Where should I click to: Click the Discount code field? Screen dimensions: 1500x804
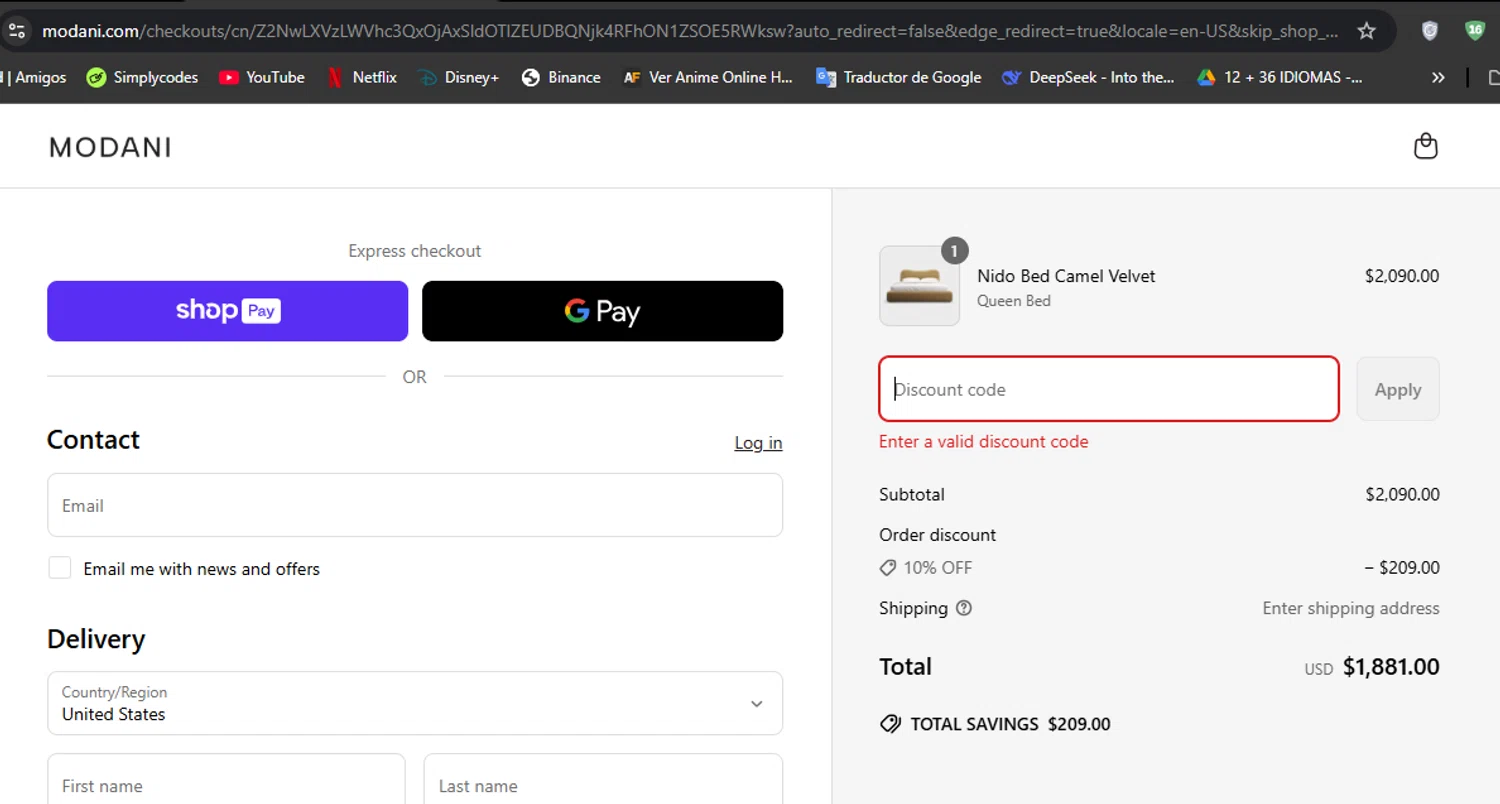coord(1109,389)
